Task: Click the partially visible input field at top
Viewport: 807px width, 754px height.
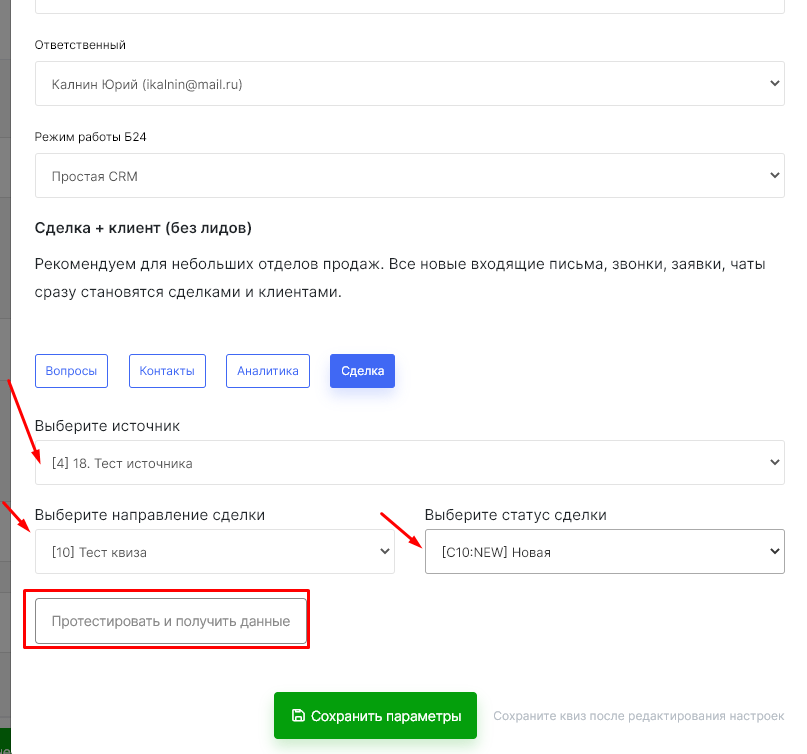Action: click(409, 6)
